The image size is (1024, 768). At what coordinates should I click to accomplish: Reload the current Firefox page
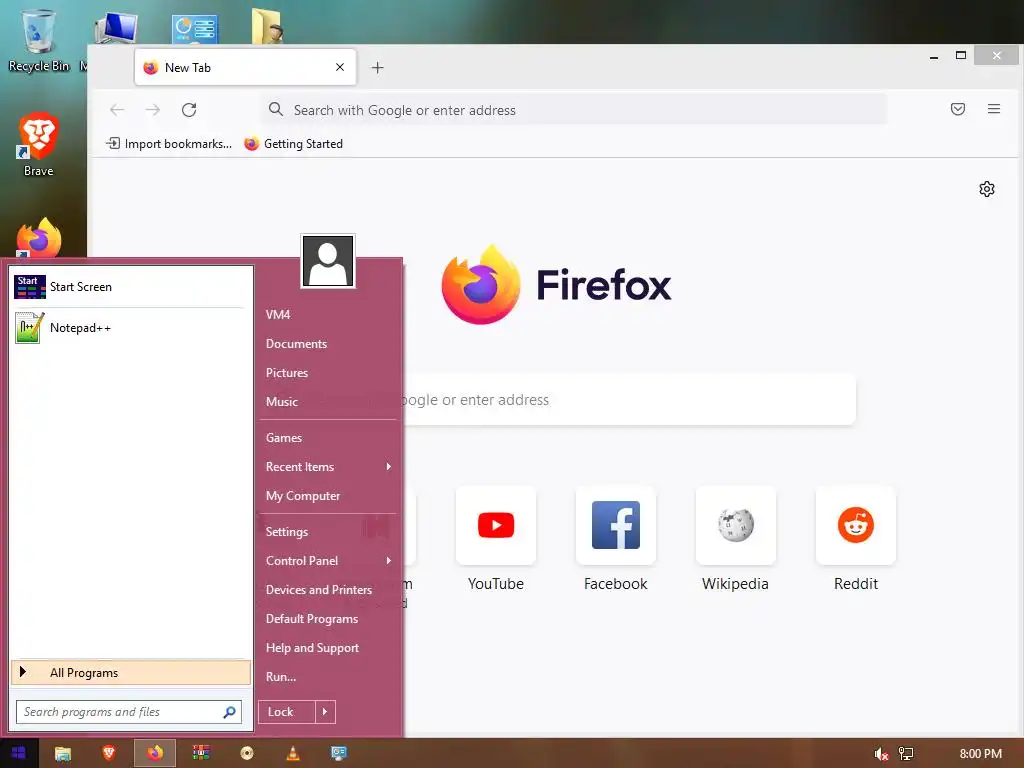(189, 110)
